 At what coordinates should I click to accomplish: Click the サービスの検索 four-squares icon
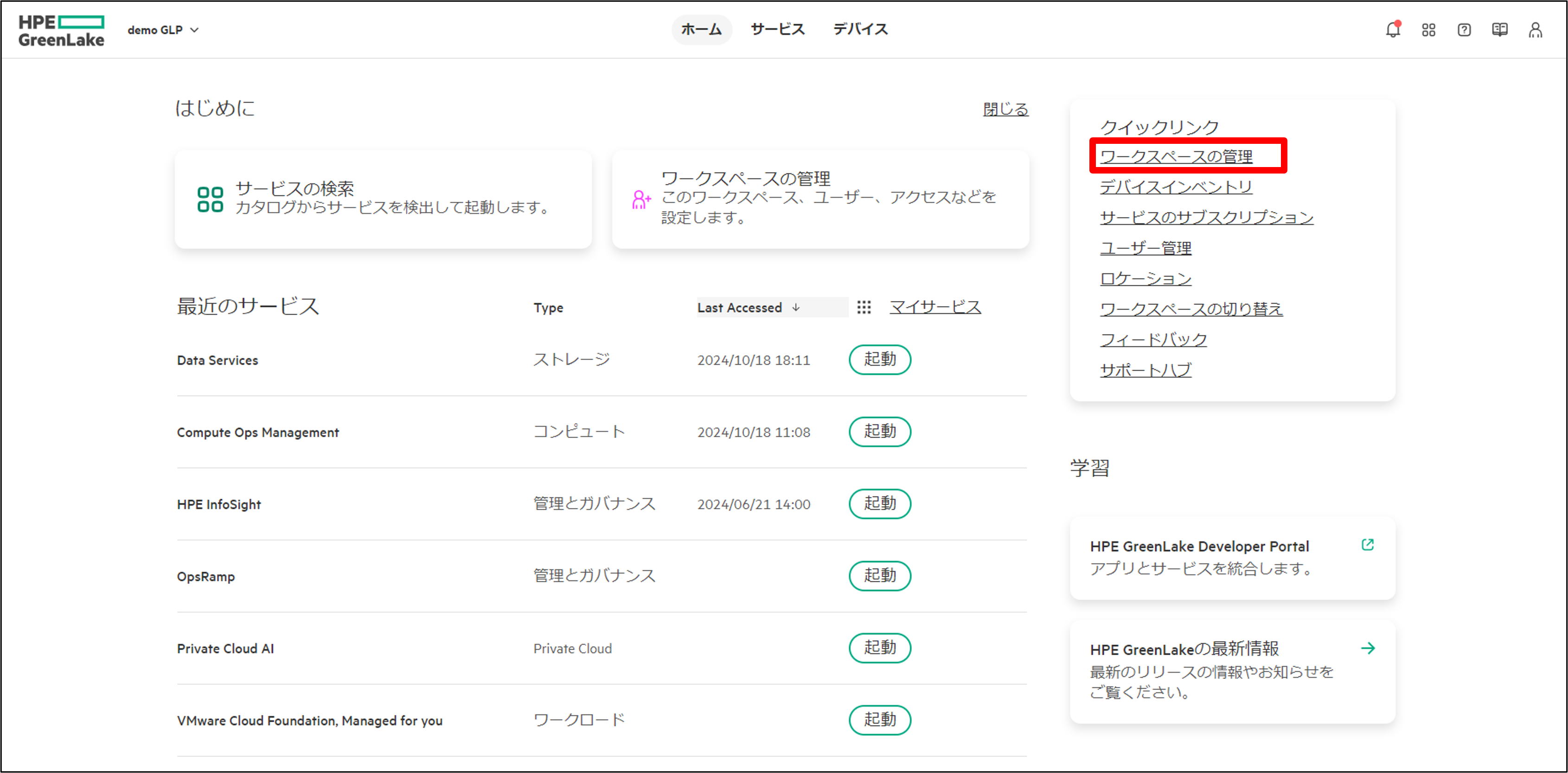click(210, 199)
